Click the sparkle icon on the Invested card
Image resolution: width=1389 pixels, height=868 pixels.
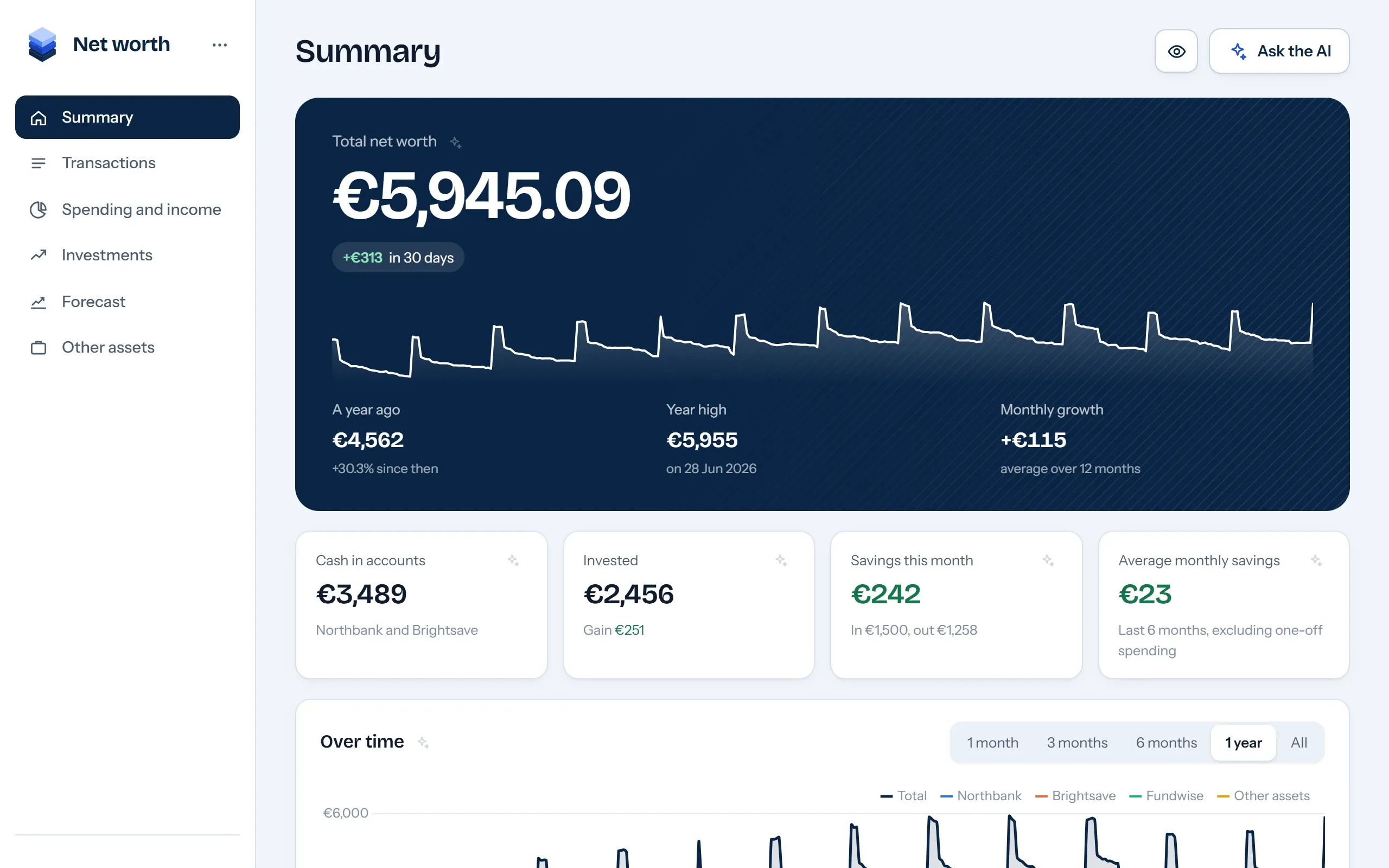click(781, 560)
